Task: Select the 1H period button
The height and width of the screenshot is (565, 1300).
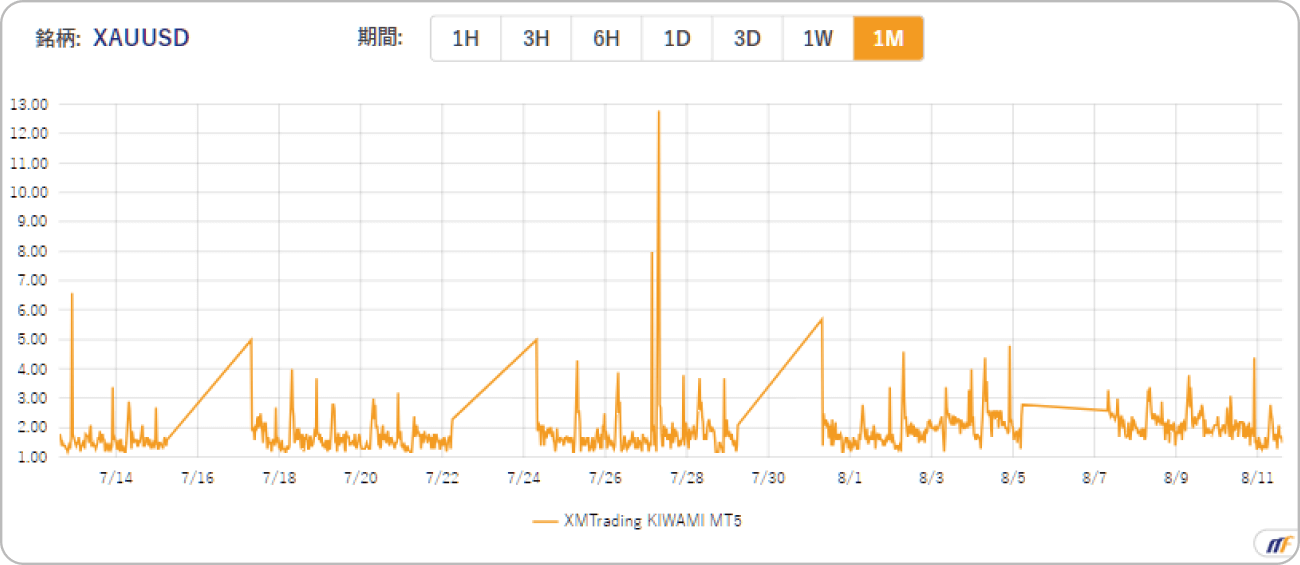Action: click(x=466, y=39)
